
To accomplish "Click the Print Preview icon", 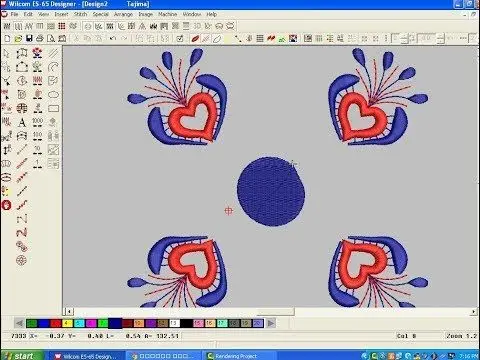I will pyautogui.click(x=51, y=39).
